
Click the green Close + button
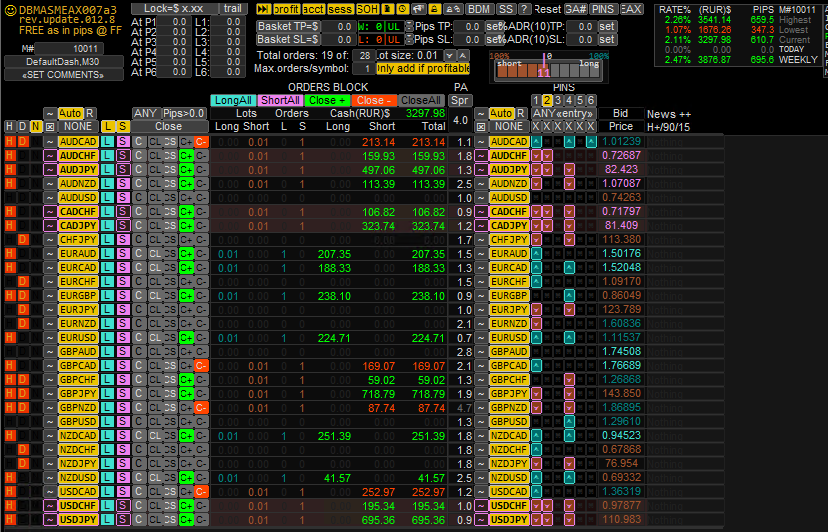(327, 100)
